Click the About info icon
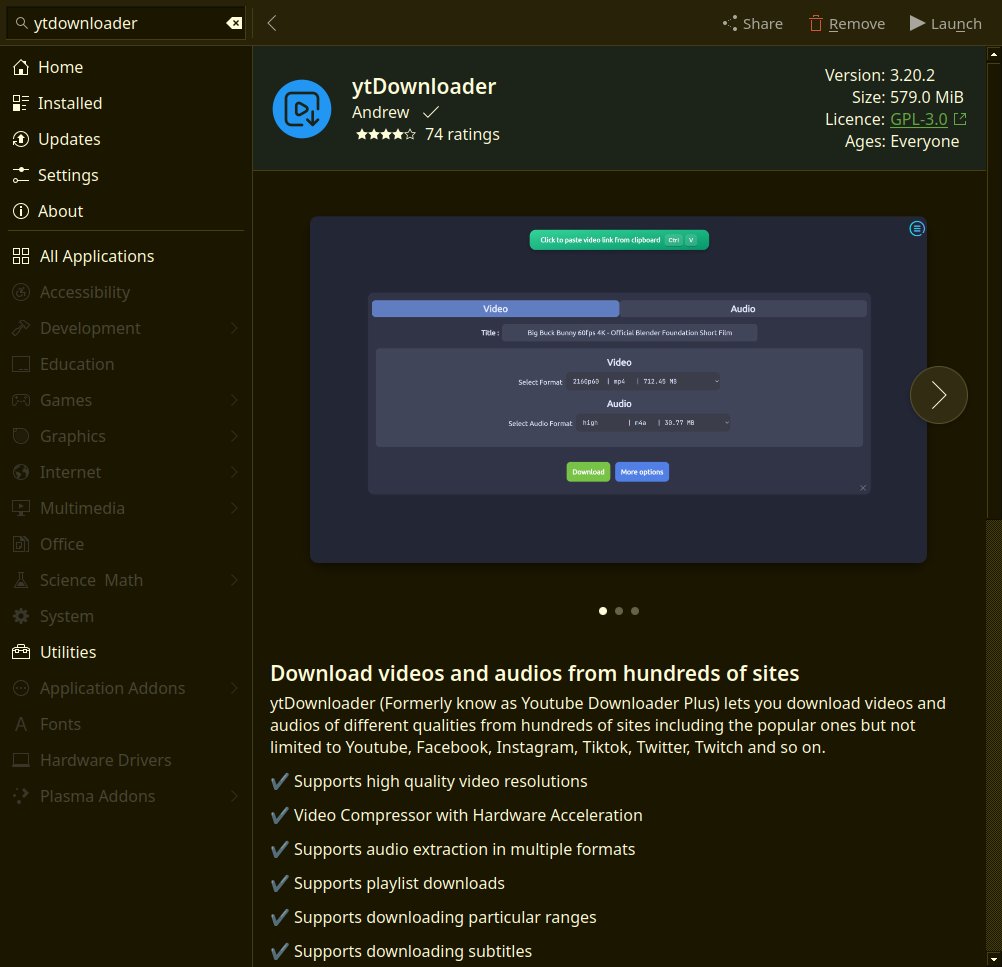The width and height of the screenshot is (1002, 967). [x=21, y=211]
